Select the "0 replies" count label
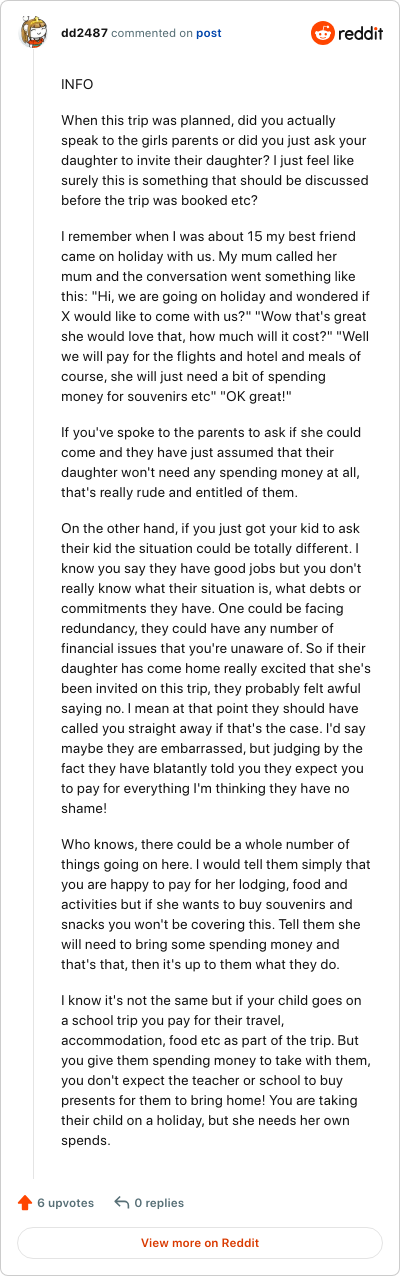 [x=160, y=1203]
